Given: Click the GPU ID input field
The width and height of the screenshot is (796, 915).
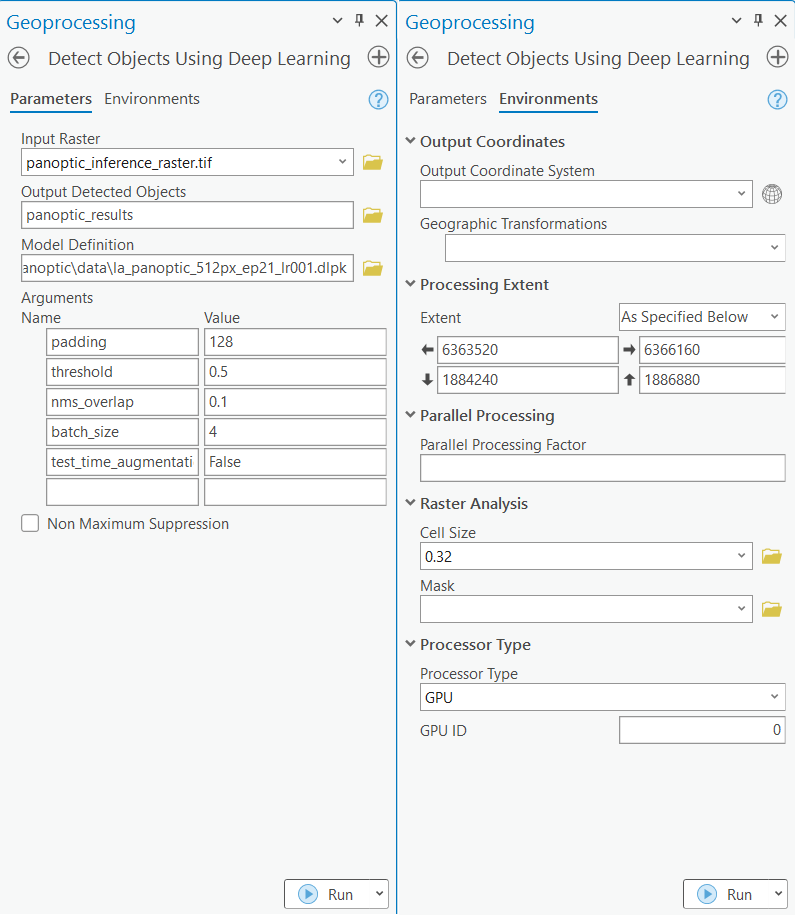Looking at the screenshot, I should (x=702, y=731).
